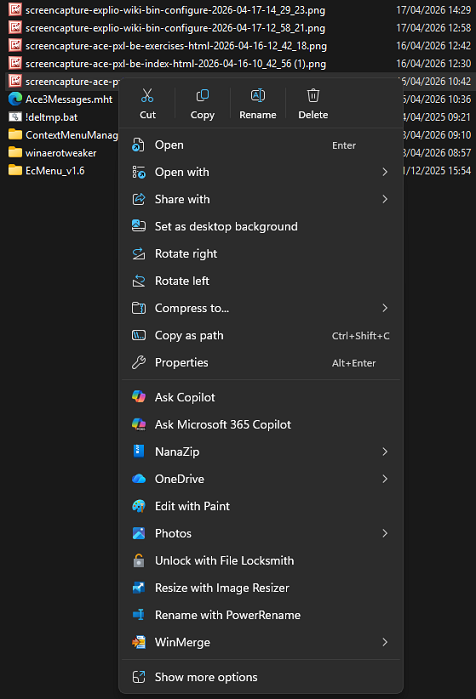Click the WinMerge icon
476x699 pixels.
(139, 642)
